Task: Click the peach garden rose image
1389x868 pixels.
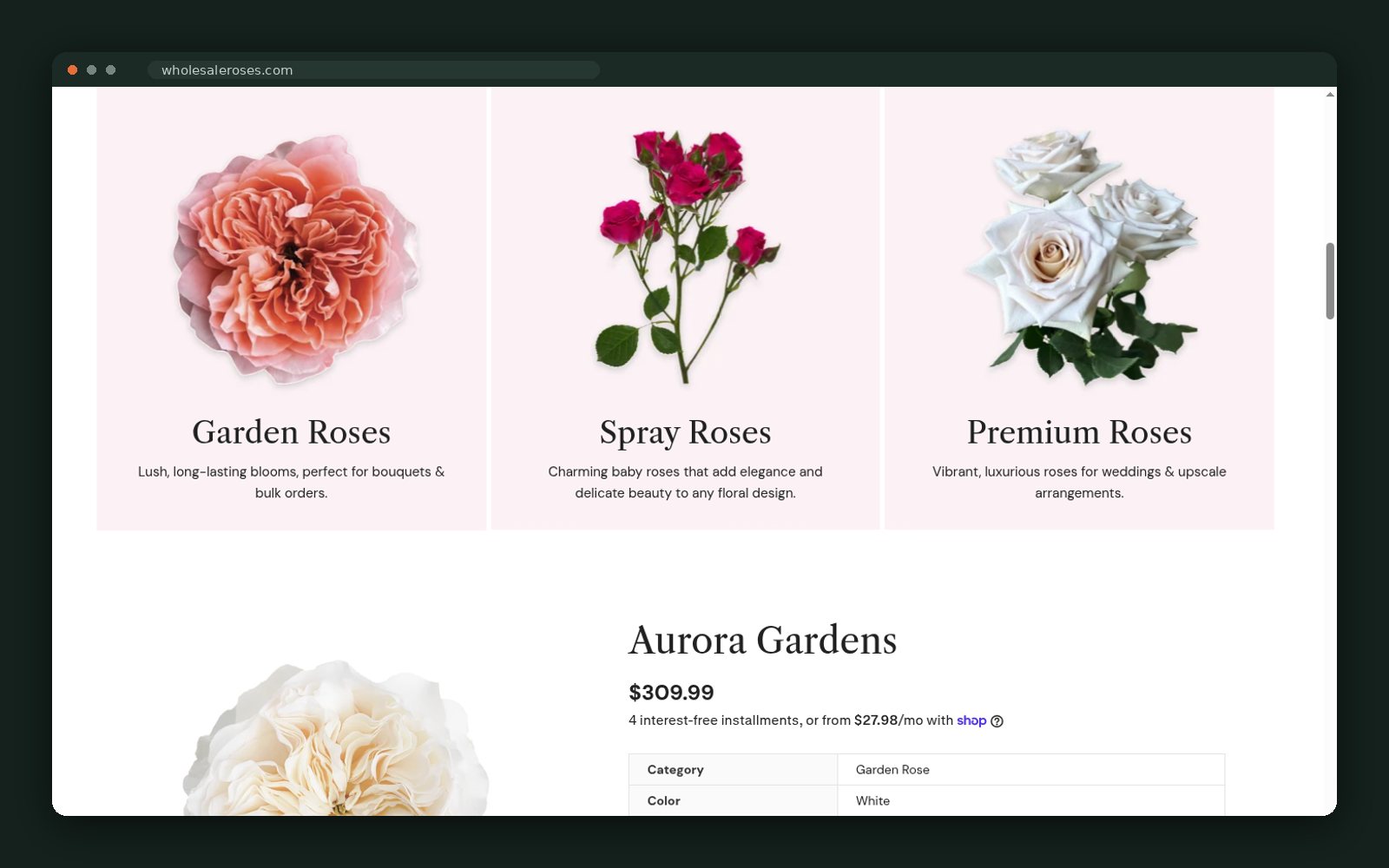Action: 297,259
